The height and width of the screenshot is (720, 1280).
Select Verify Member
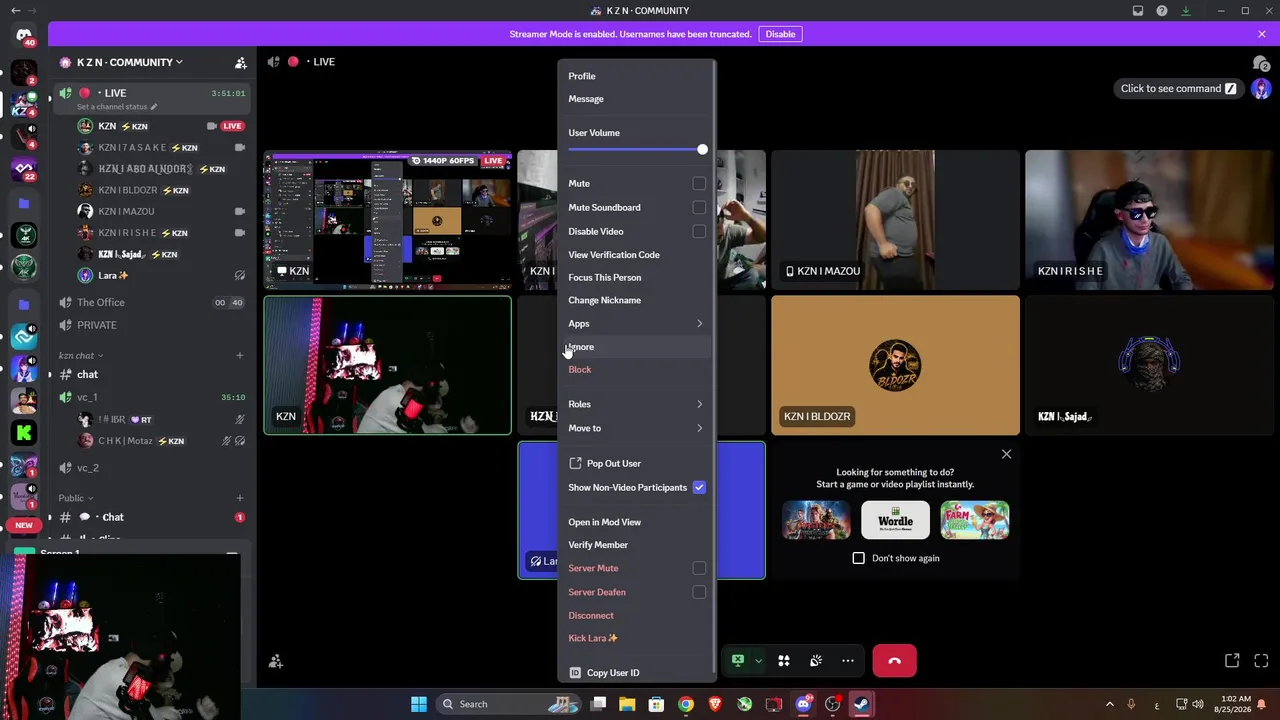[x=636, y=545]
